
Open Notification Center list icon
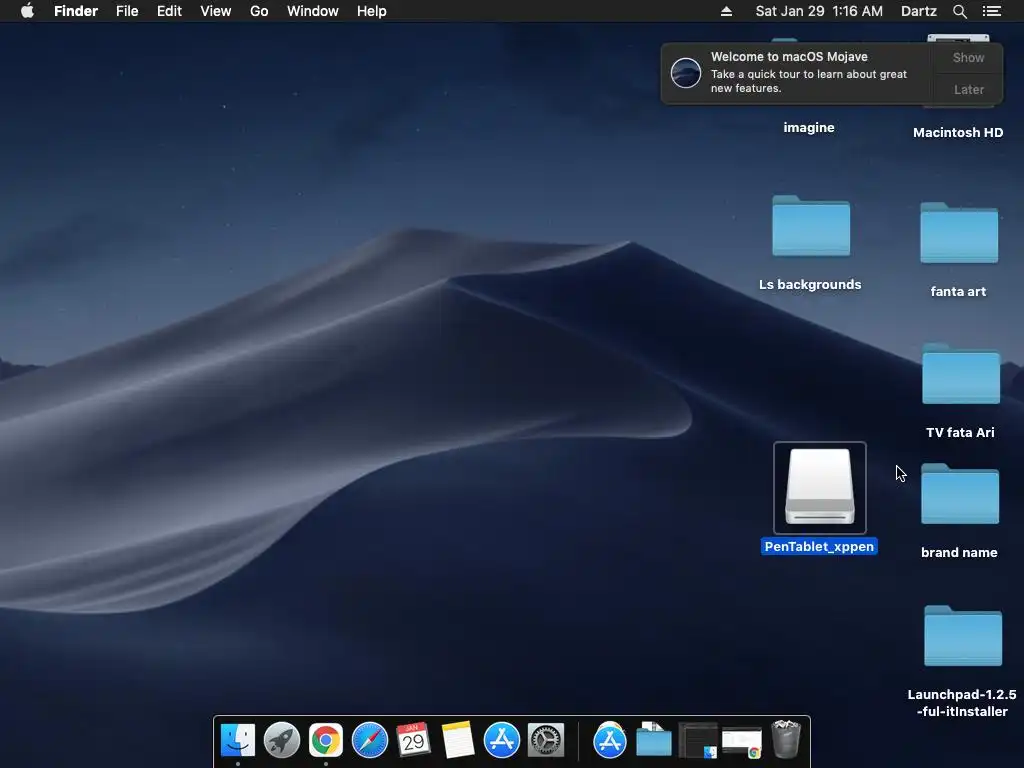(991, 11)
